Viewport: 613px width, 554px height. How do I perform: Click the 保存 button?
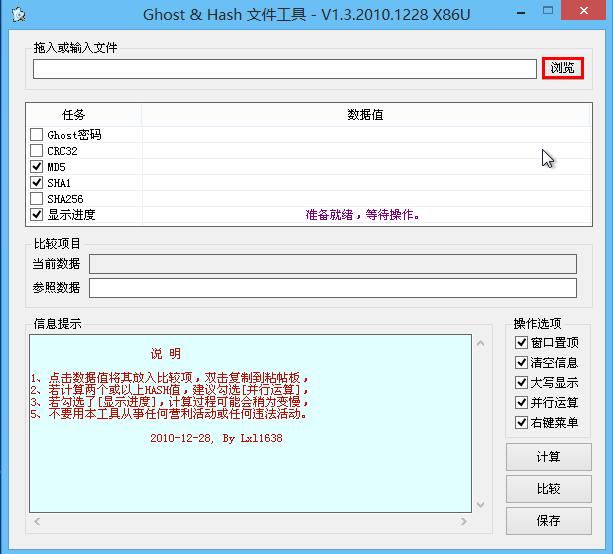[548, 521]
